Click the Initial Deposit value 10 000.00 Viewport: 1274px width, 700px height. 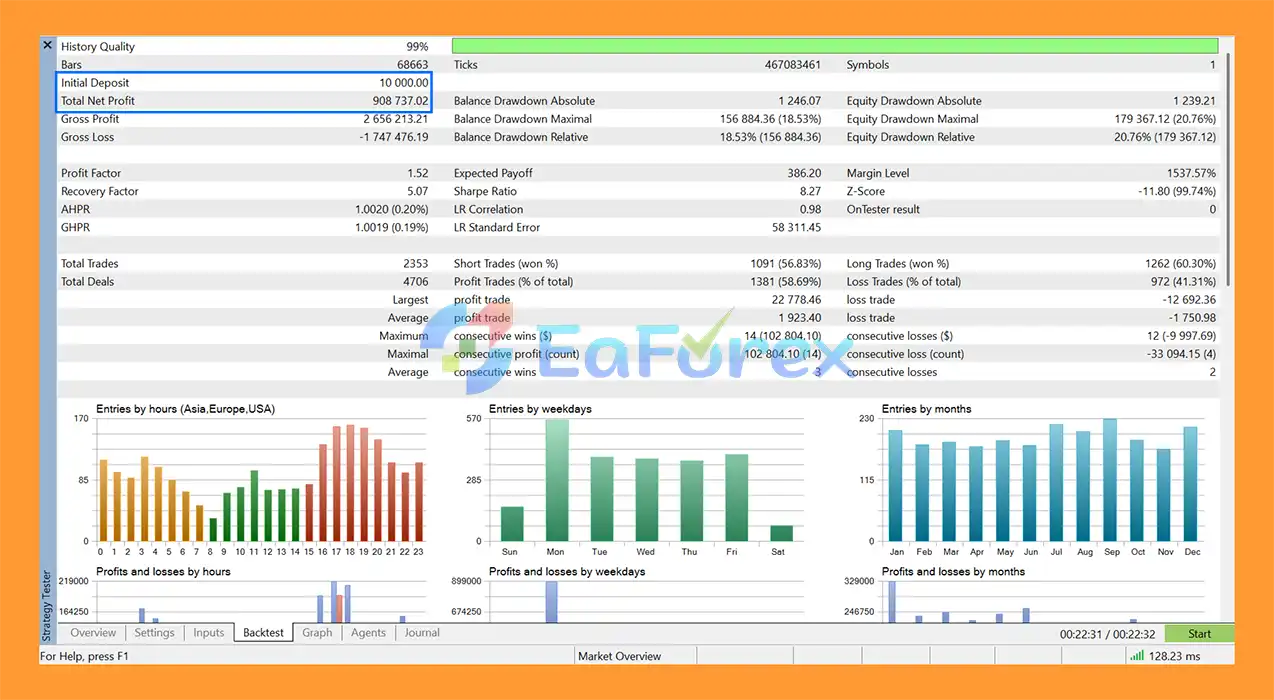click(x=404, y=83)
